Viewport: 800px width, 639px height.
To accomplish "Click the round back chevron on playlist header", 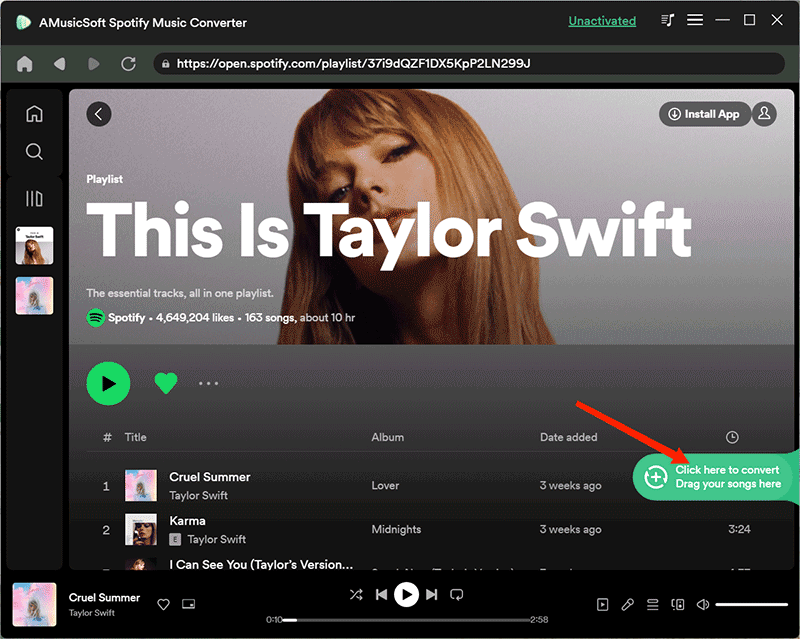I will click(x=99, y=114).
